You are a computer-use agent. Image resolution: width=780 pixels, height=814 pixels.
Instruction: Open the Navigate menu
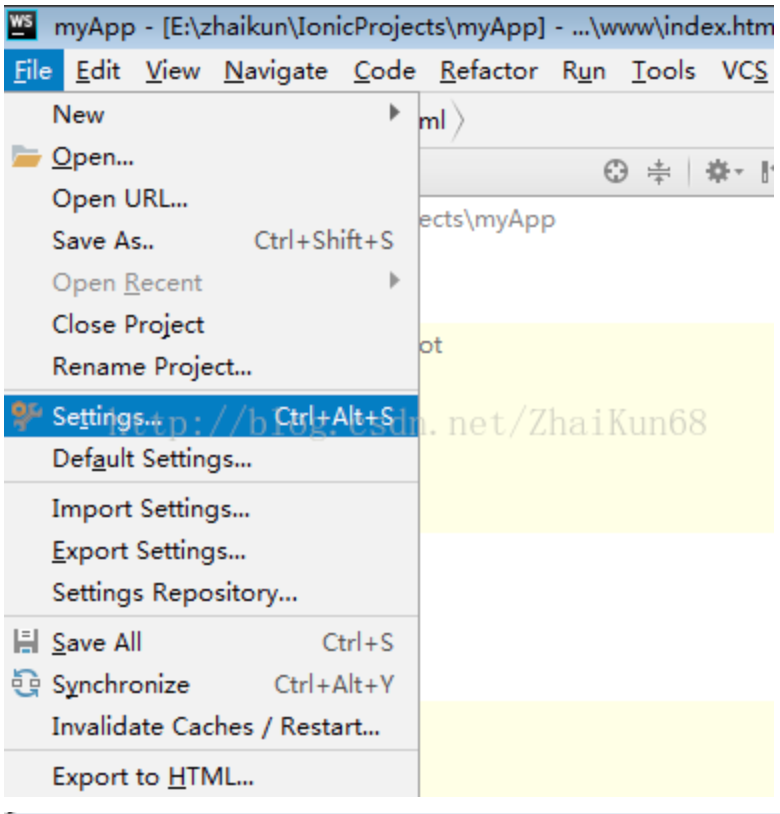pos(276,71)
